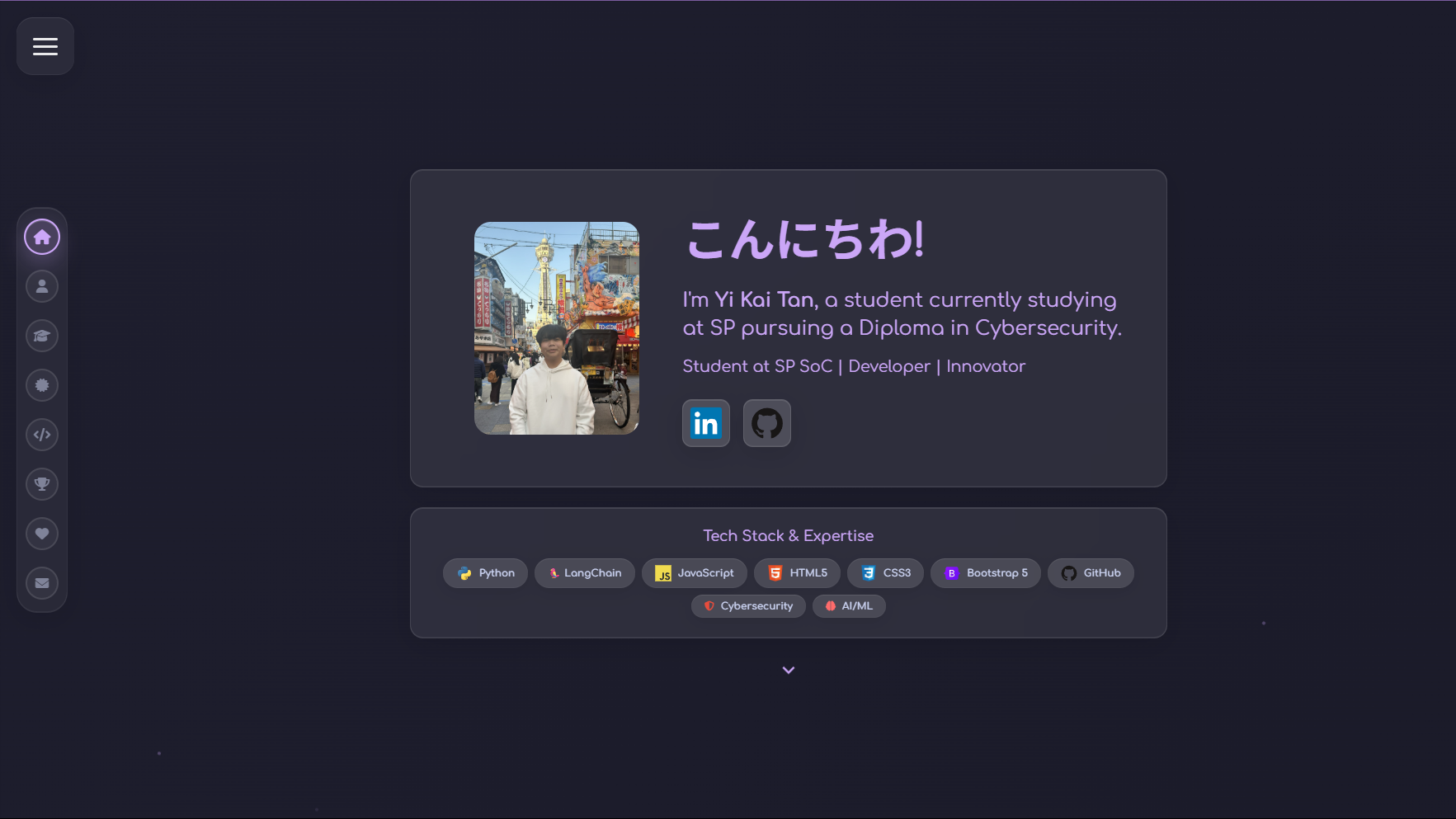Click the LangChain tech badge

(x=584, y=573)
